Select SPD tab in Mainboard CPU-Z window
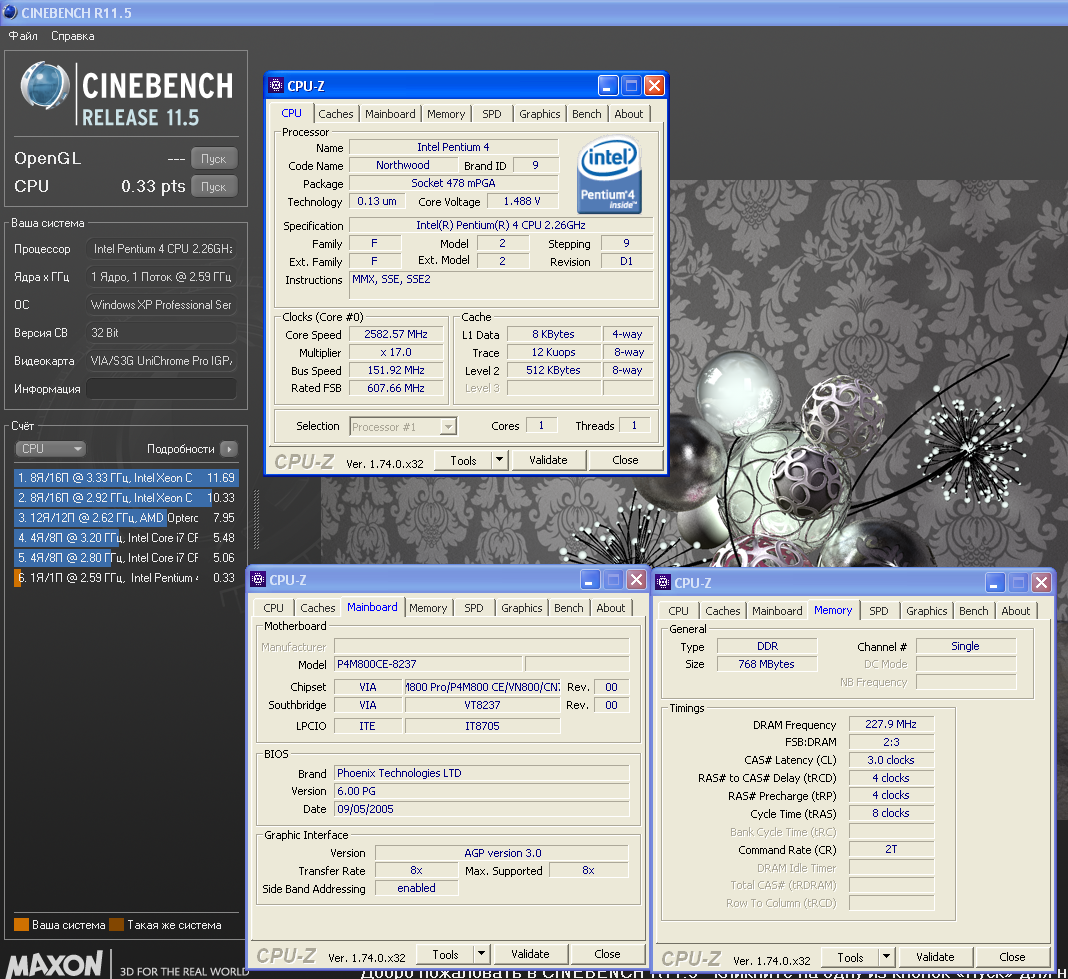This screenshot has height=979, width=1068. pyautogui.click(x=474, y=608)
